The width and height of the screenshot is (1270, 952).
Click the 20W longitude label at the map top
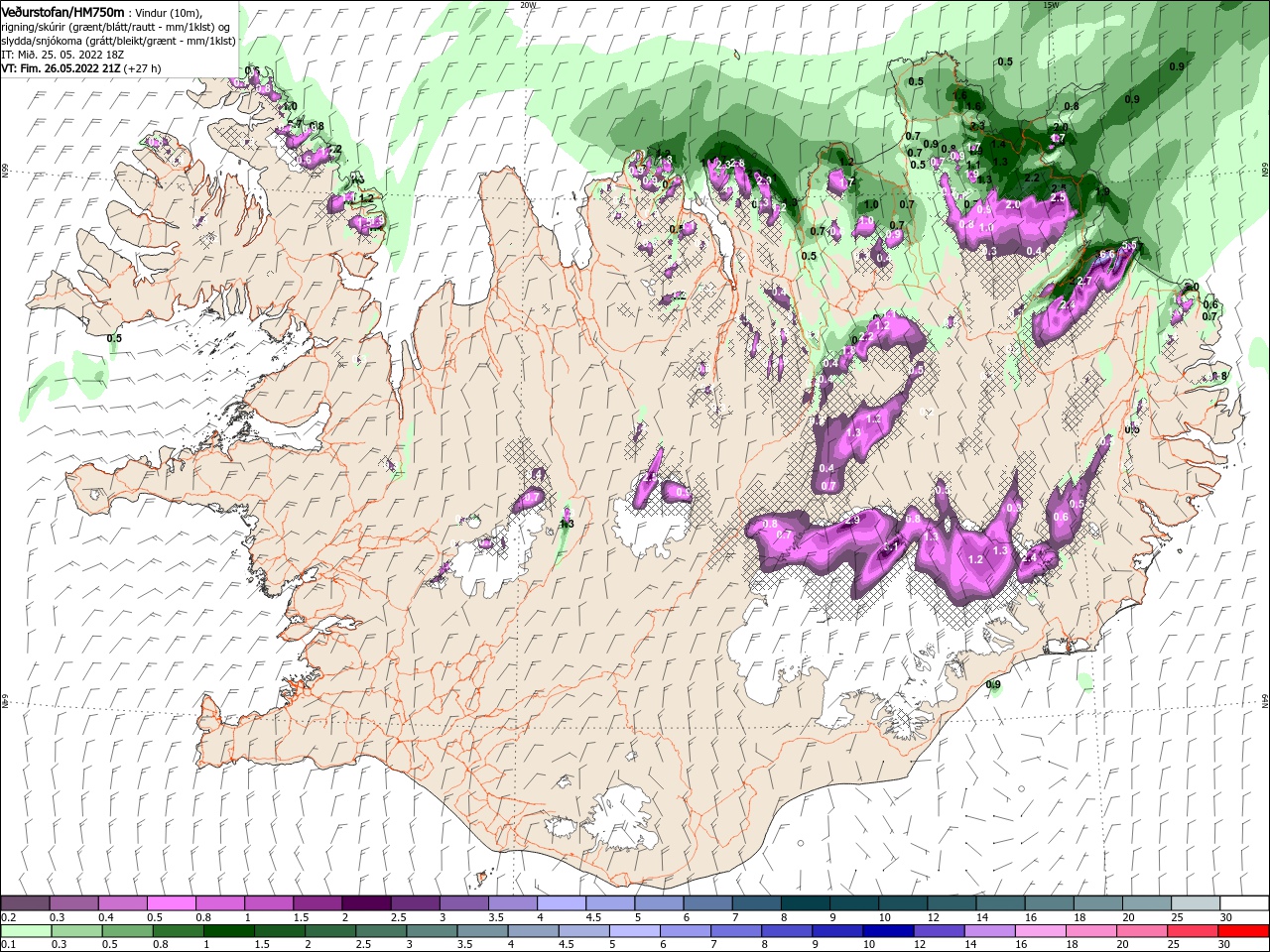(528, 4)
